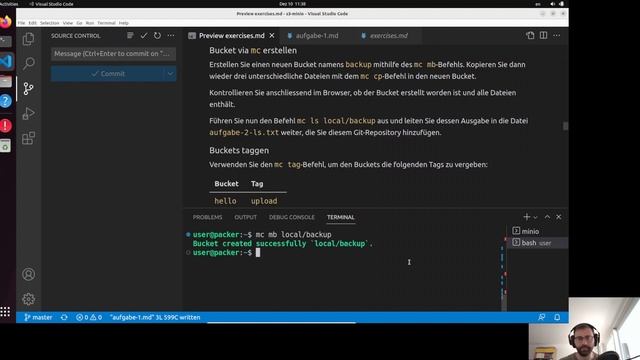Open Firefox from the Ubuntu dock
The width and height of the screenshot is (640, 360).
pyautogui.click(x=6, y=22)
